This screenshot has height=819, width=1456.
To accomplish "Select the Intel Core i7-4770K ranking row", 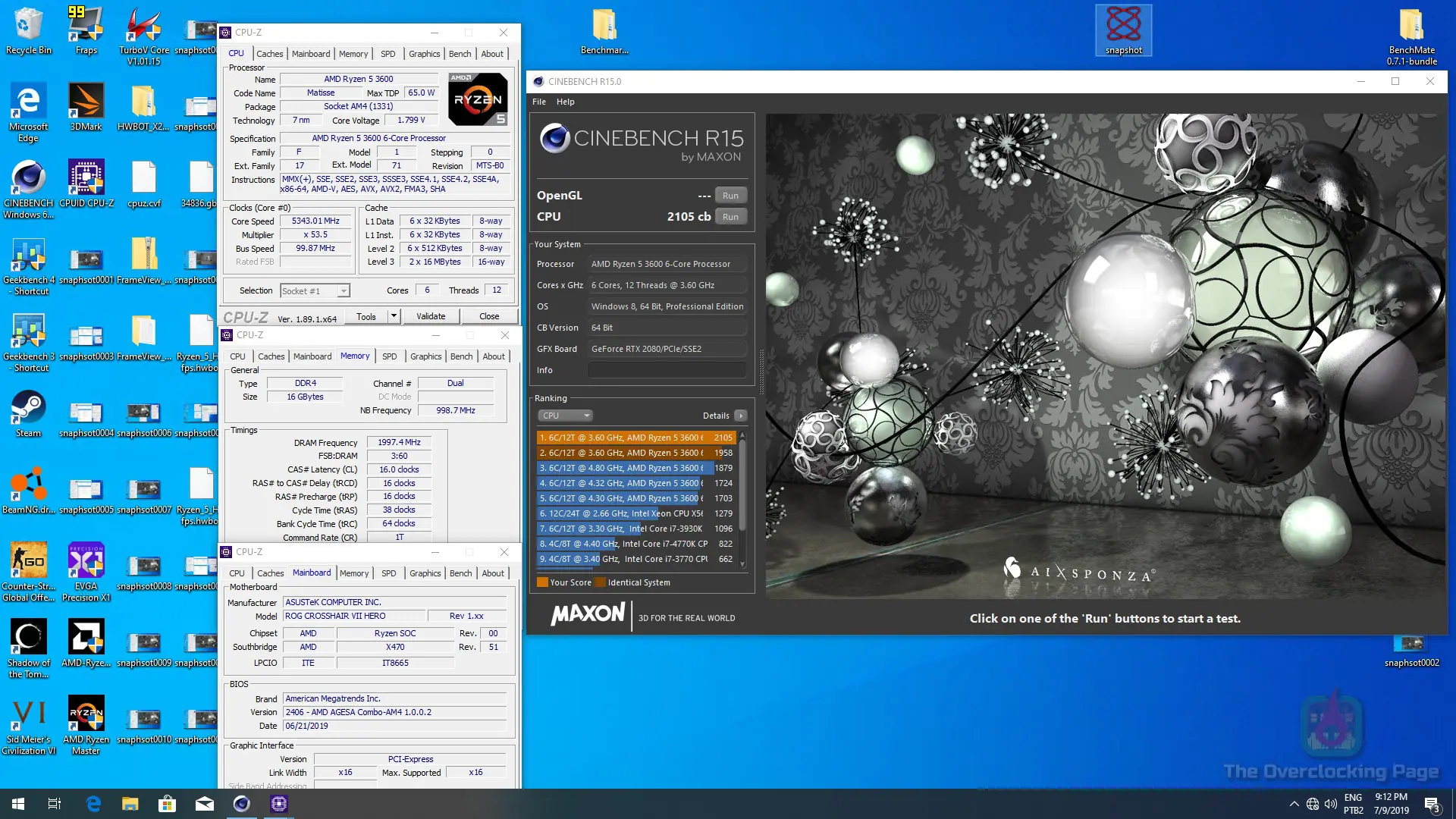I will [635, 544].
